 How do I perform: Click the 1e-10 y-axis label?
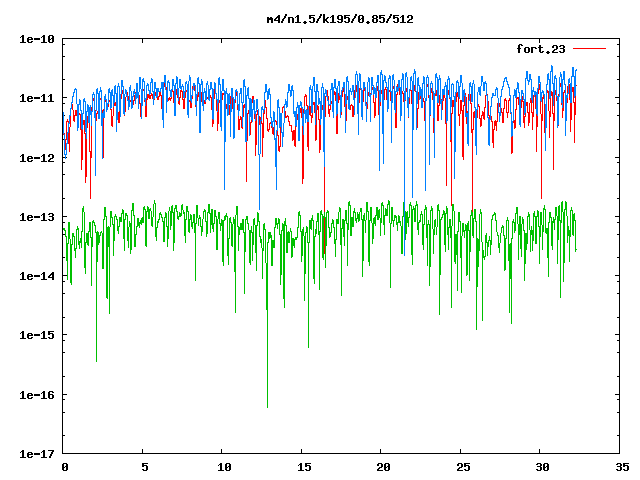pyautogui.click(x=37, y=39)
